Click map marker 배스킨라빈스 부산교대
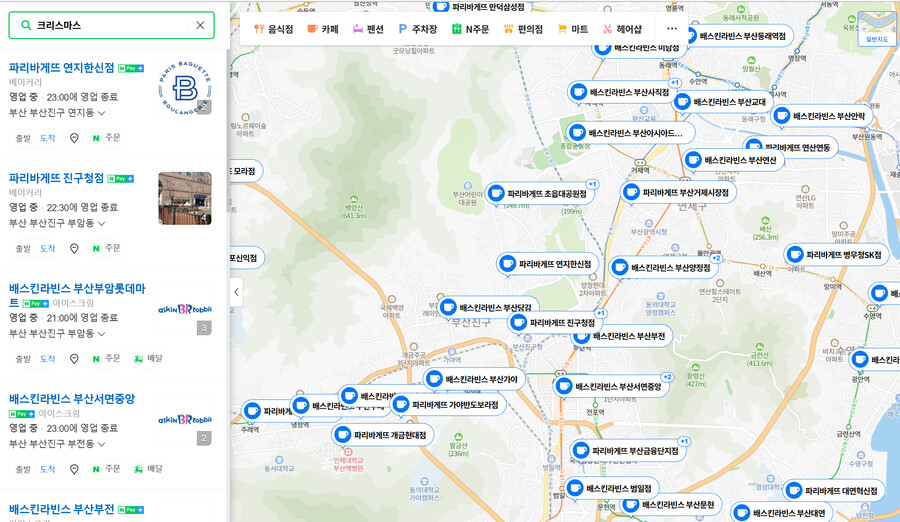900x522 pixels. coord(723,102)
